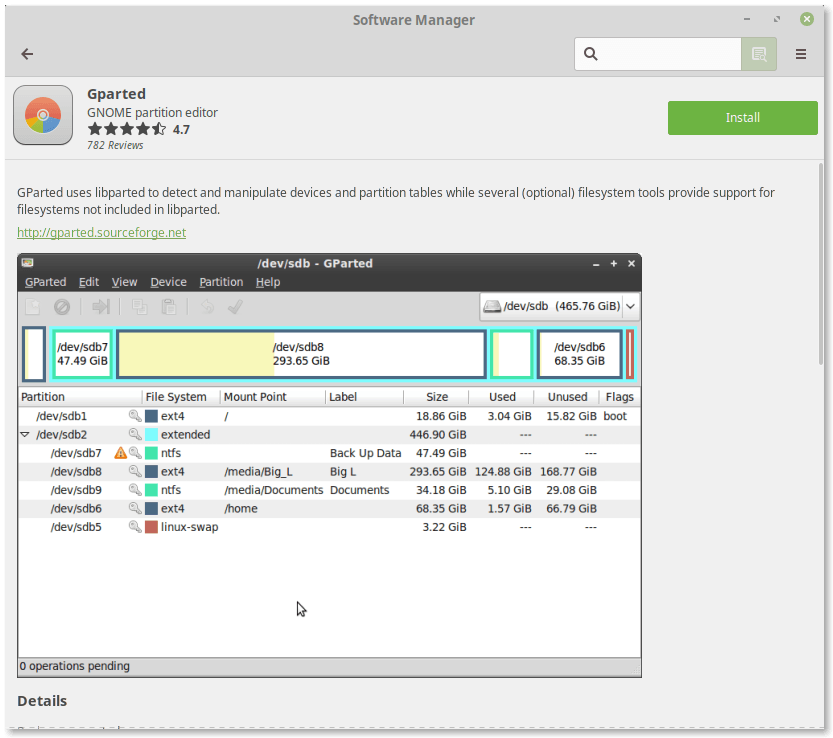This screenshot has width=833, height=738.
Task: Click the /home mount point cell
Action: point(241,508)
